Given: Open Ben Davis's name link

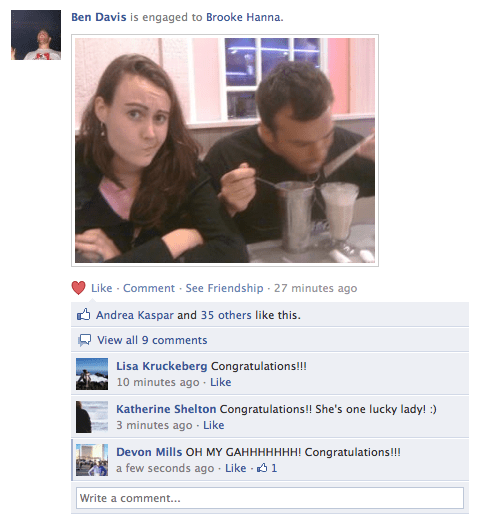Looking at the screenshot, I should (x=99, y=17).
